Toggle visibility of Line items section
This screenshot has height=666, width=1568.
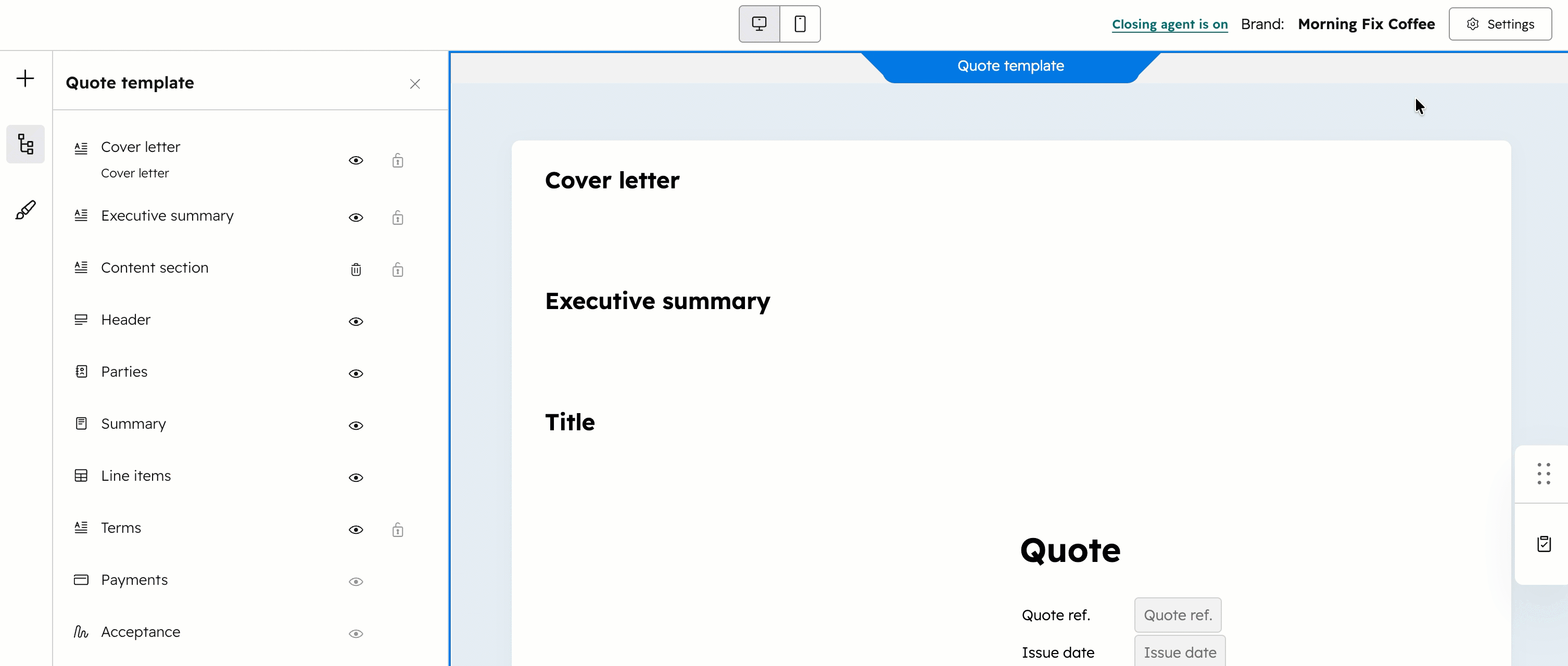tap(356, 478)
